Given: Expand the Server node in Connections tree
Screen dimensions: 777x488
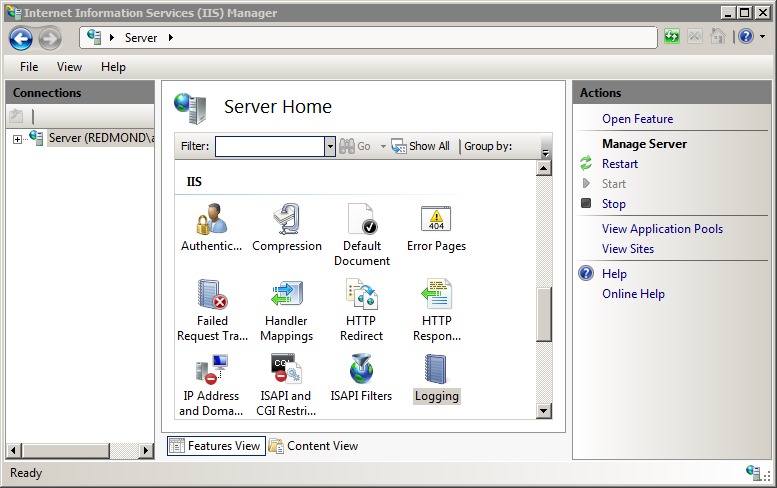Looking at the screenshot, I should (x=17, y=139).
